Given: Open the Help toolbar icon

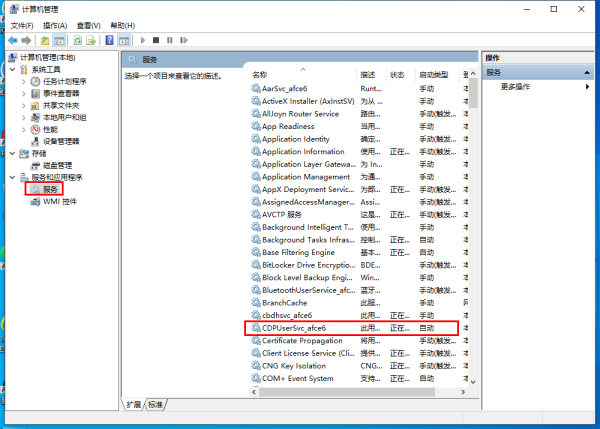Looking at the screenshot, I should (109, 40).
